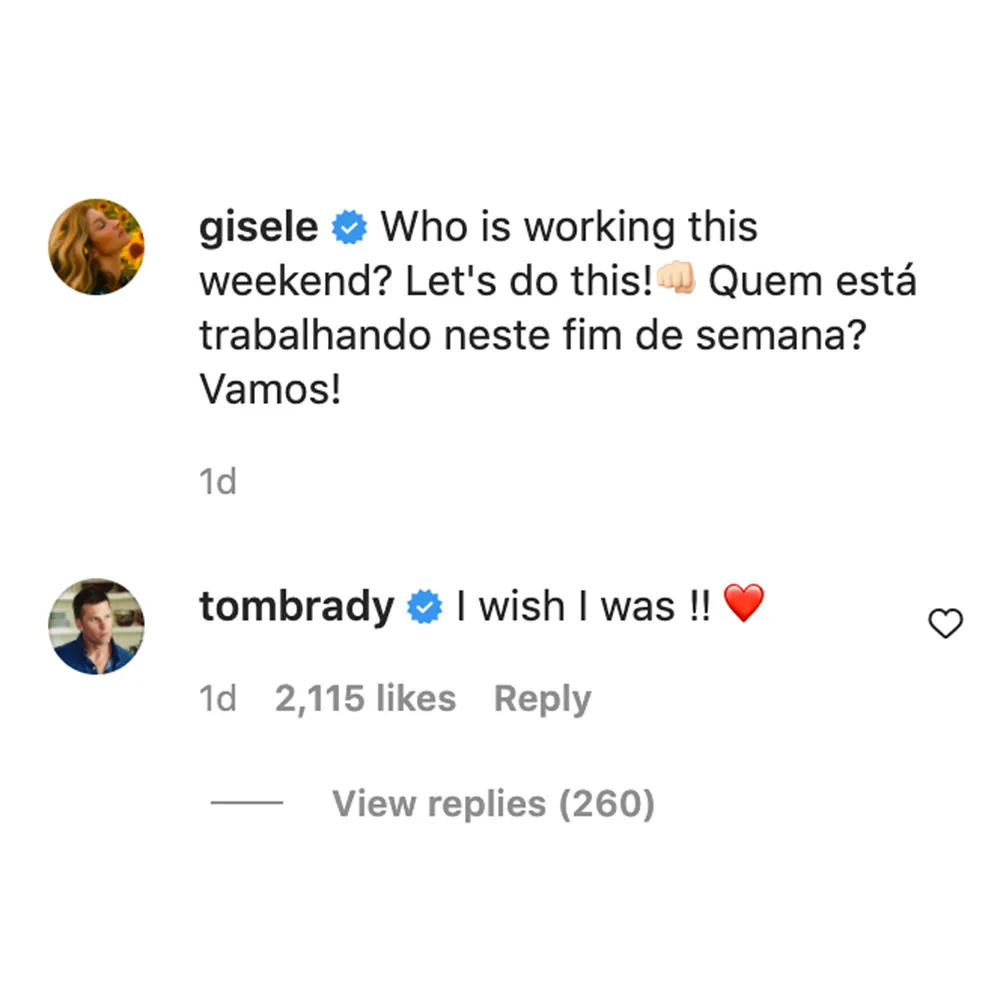The image size is (1000, 1000).
Task: Click gisele's blue verified badge
Action: [347, 226]
